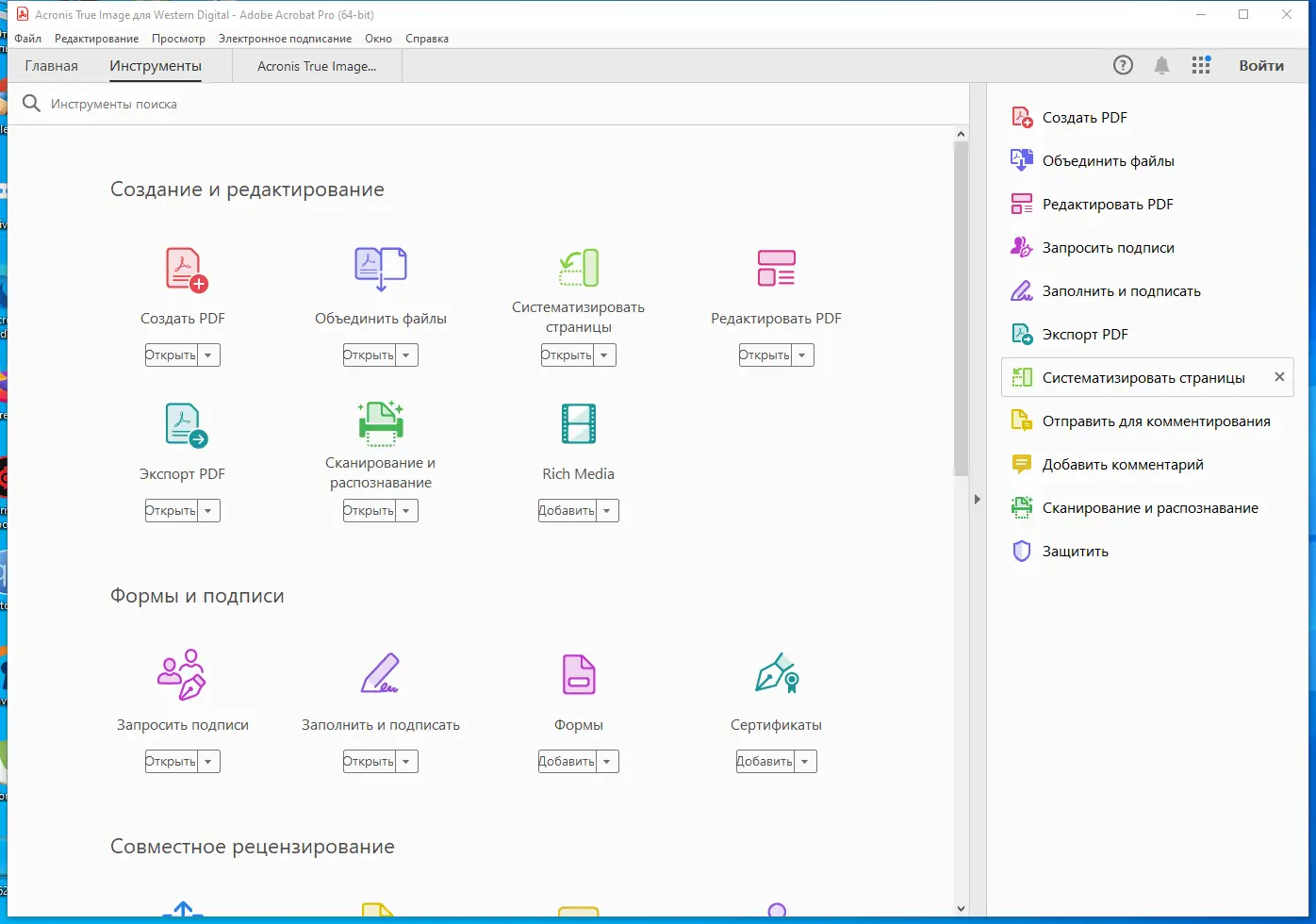This screenshot has height=924, width=1316.
Task: Click the Rich Media film icon
Action: (579, 423)
